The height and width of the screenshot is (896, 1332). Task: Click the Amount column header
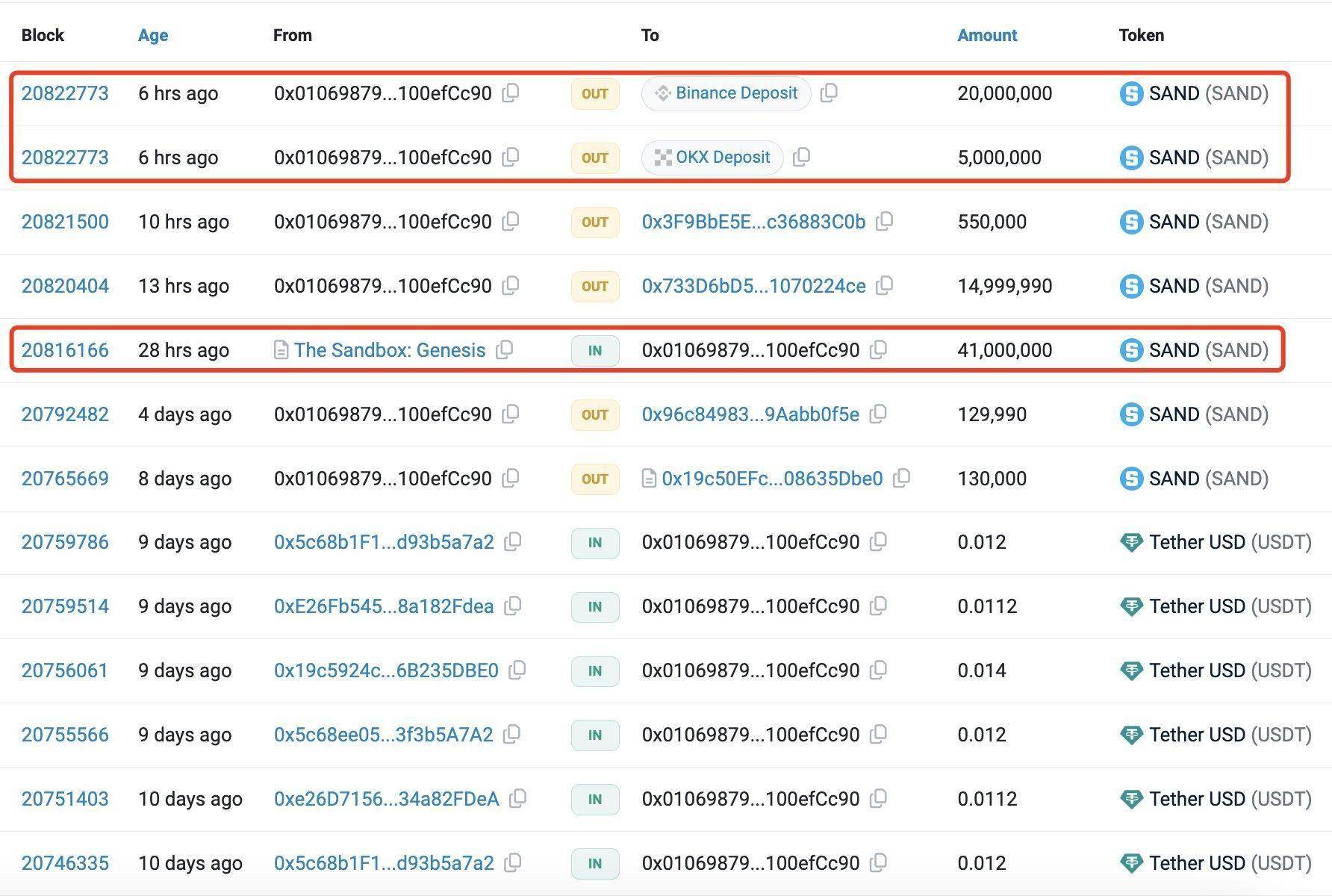point(986,35)
